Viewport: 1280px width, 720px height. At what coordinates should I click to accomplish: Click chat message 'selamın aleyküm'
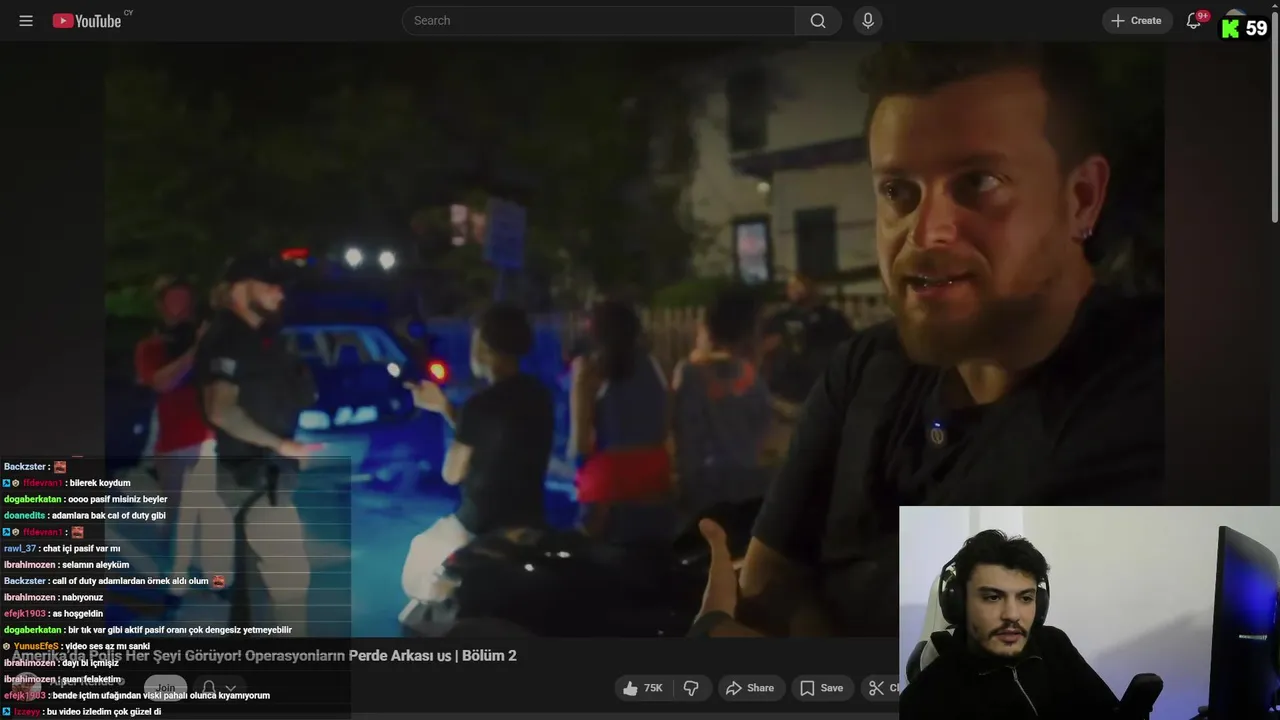click(x=95, y=565)
